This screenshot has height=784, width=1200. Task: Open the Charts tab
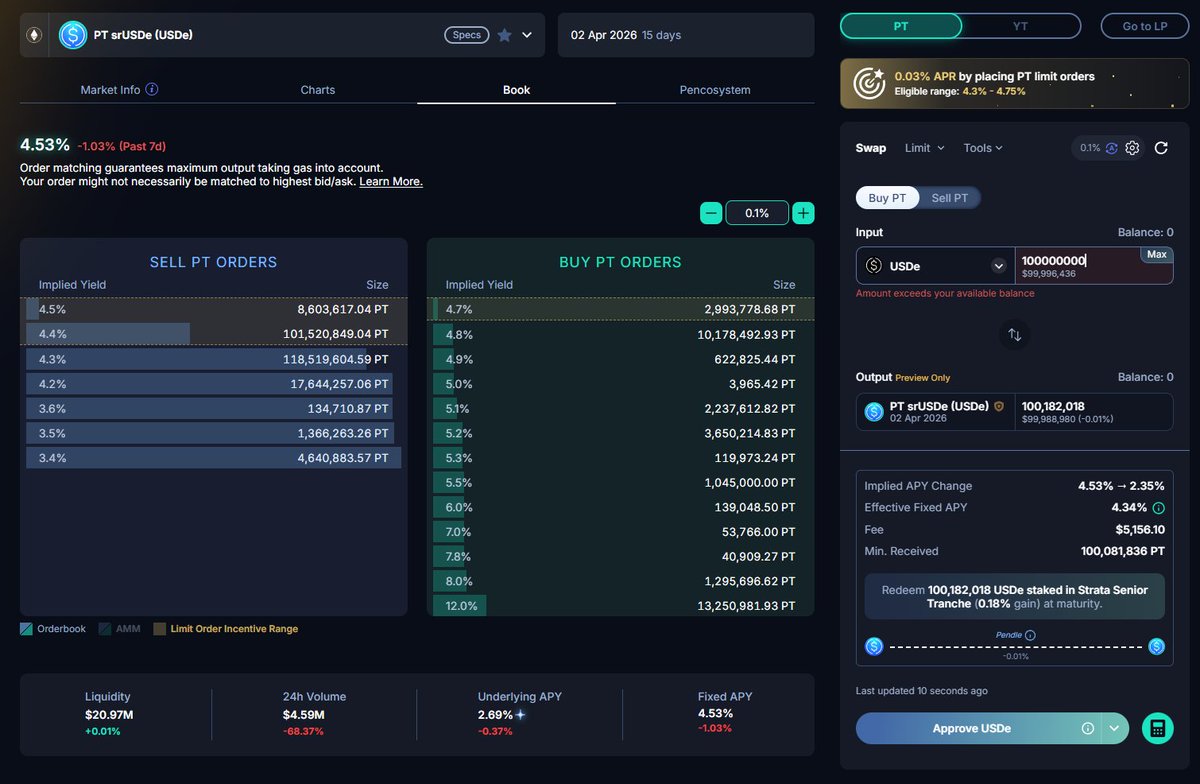318,90
